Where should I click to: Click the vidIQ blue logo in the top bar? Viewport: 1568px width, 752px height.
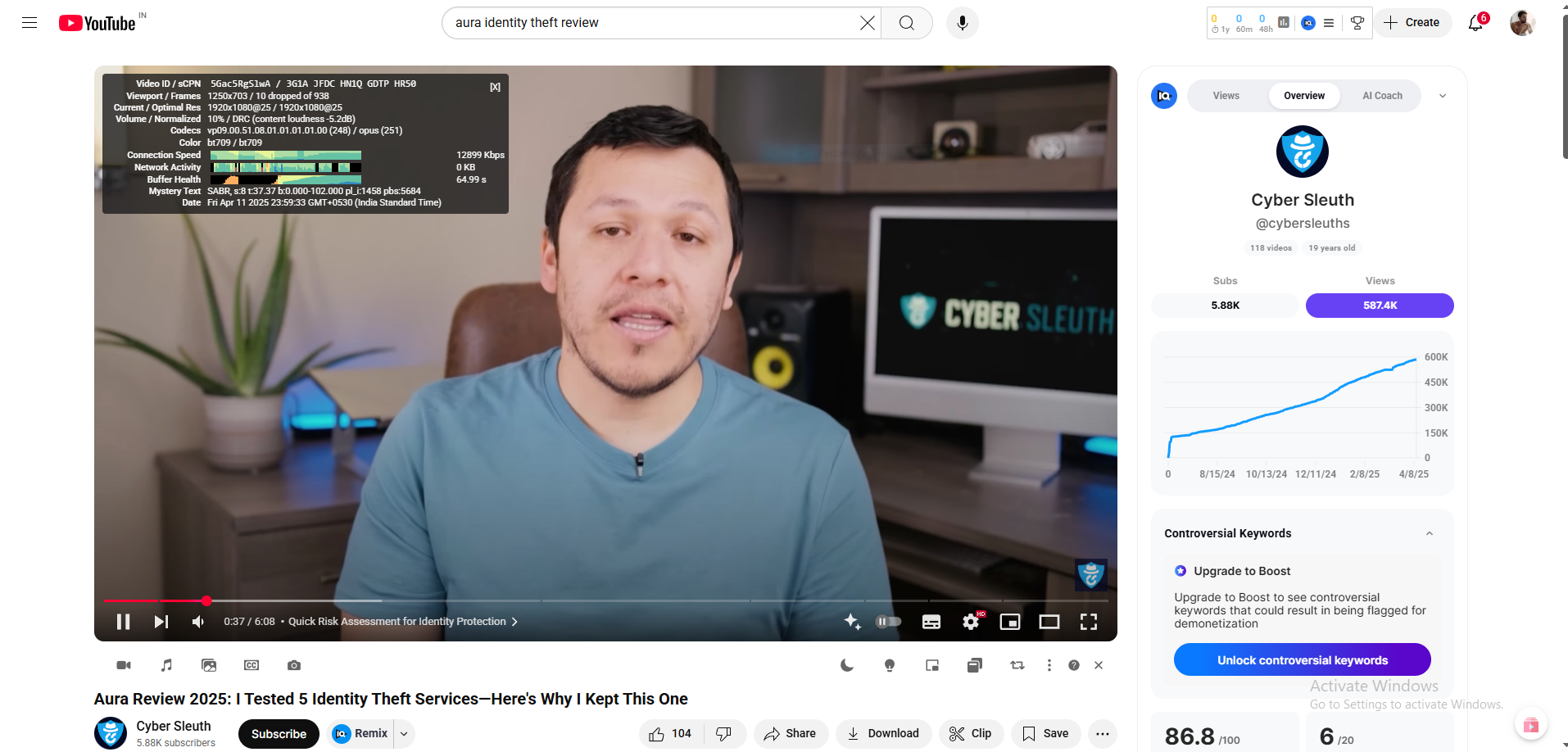[x=1308, y=23]
